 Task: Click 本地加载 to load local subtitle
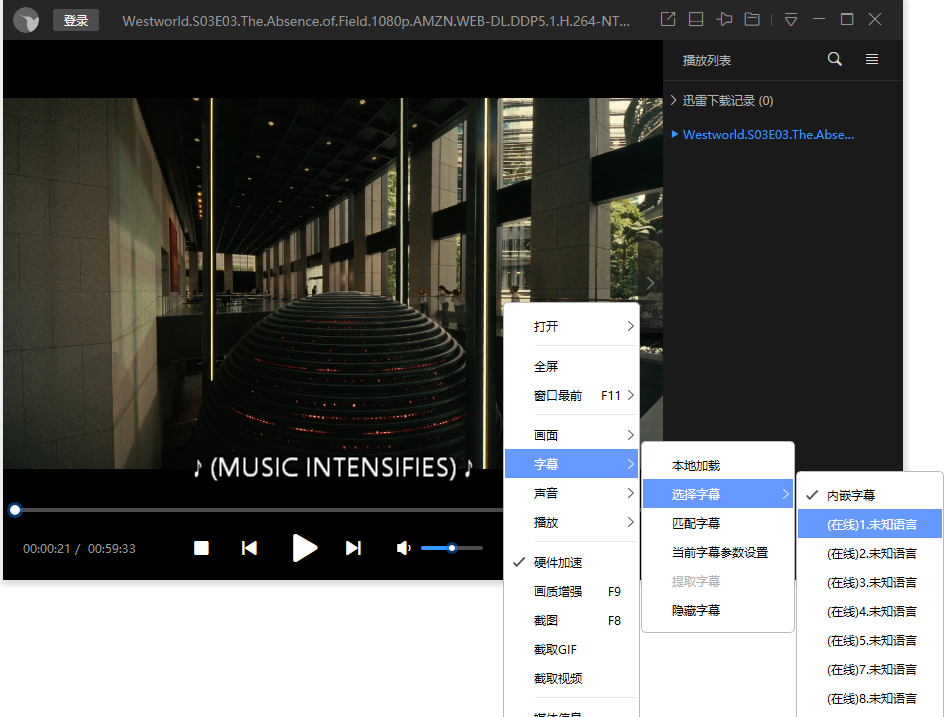pos(695,466)
